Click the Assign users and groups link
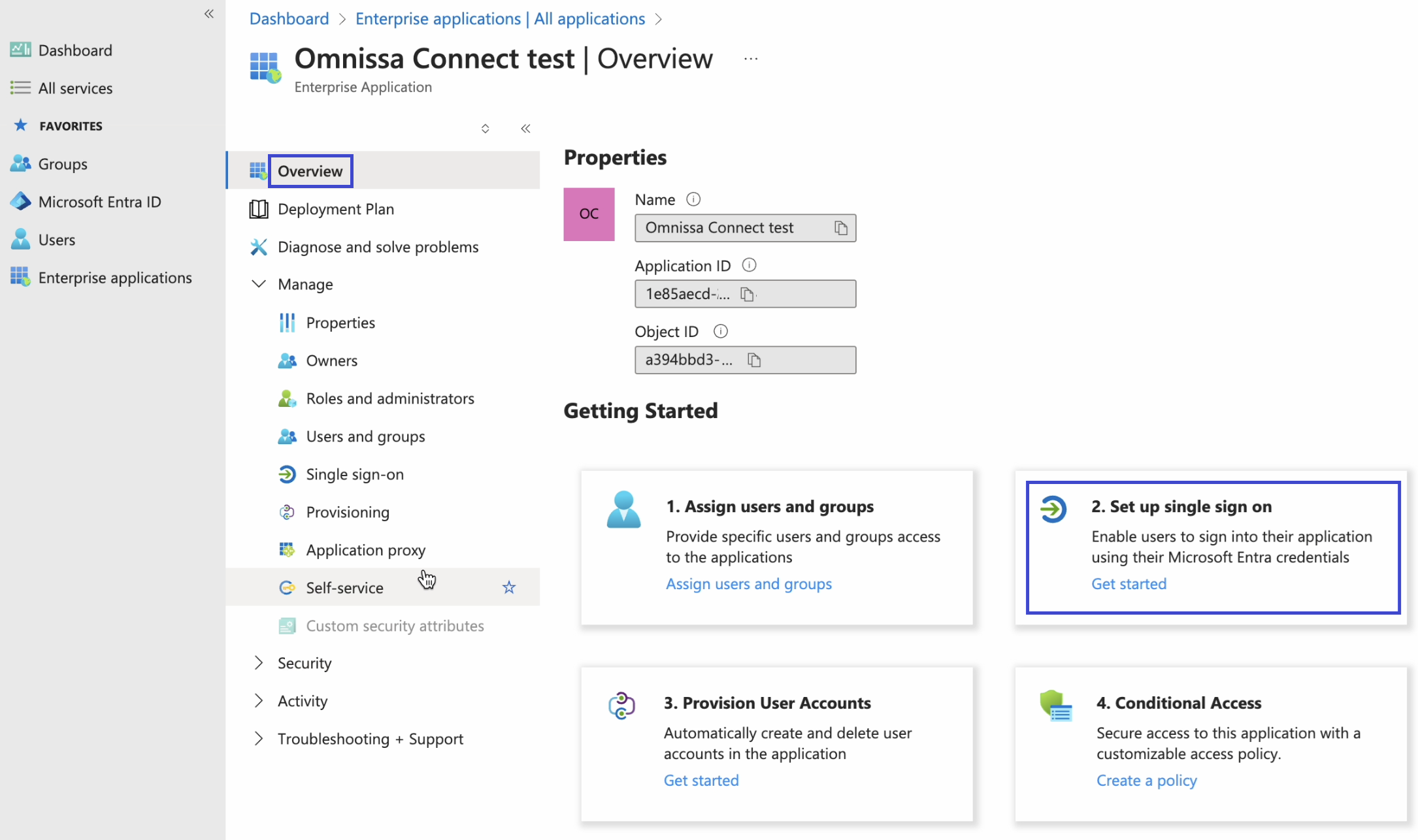The image size is (1418, 840). pos(749,584)
